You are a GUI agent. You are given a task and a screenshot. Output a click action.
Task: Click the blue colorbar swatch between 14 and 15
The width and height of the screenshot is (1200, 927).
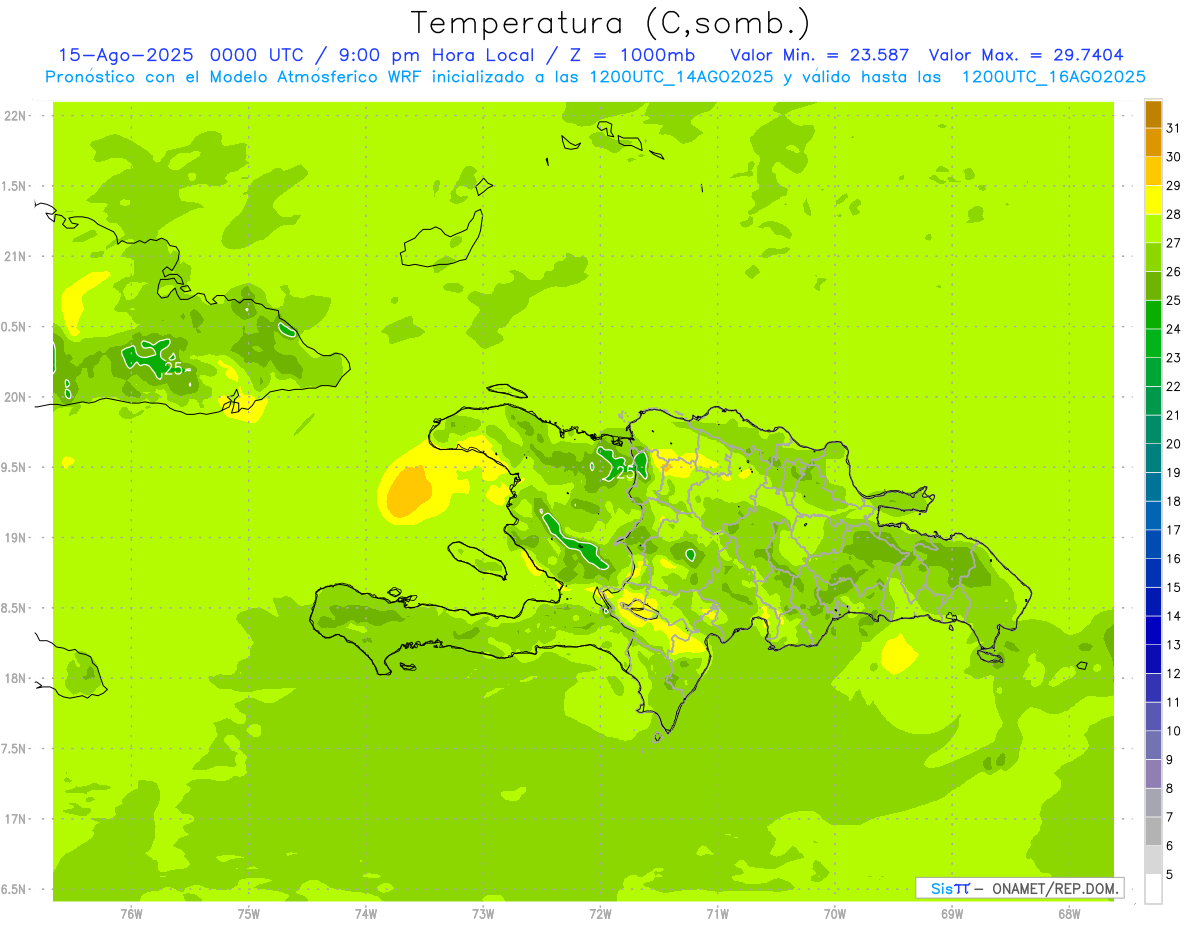click(1153, 602)
